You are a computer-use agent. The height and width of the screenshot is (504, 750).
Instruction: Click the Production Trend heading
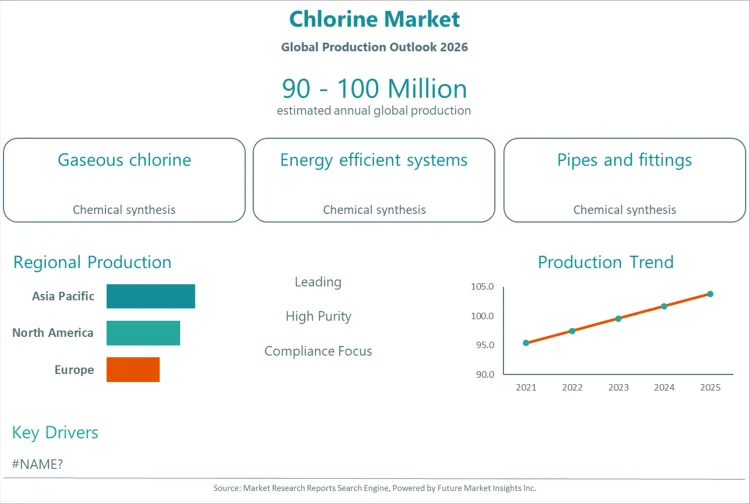tap(606, 262)
